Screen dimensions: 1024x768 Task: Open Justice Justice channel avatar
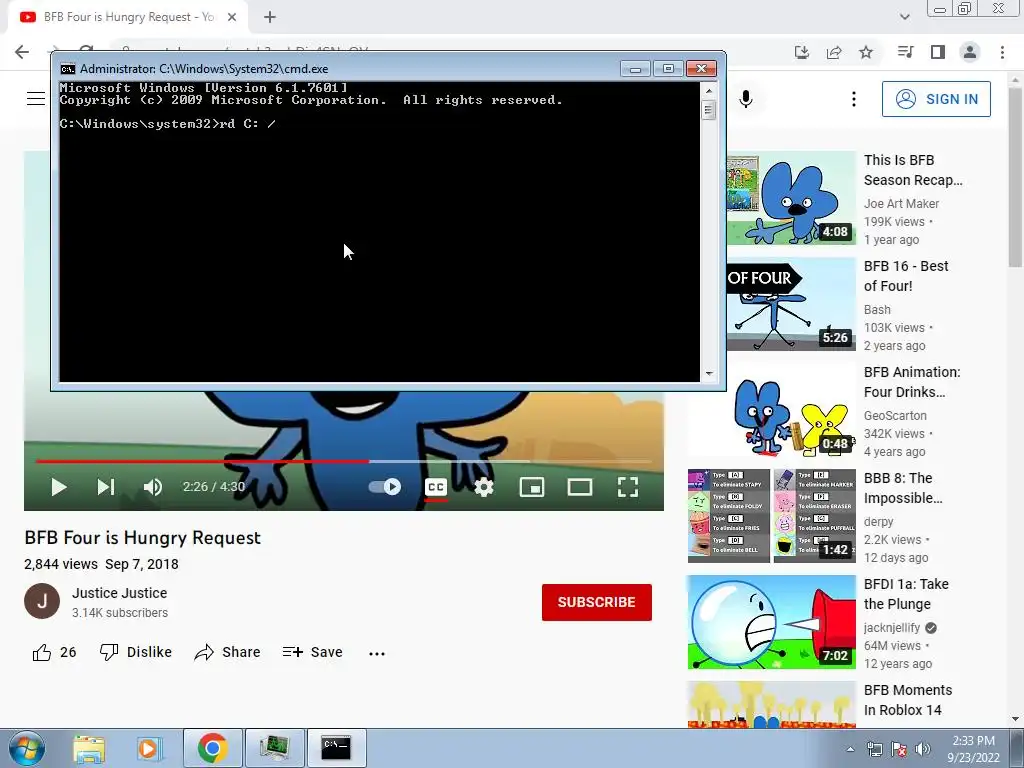pos(42,601)
